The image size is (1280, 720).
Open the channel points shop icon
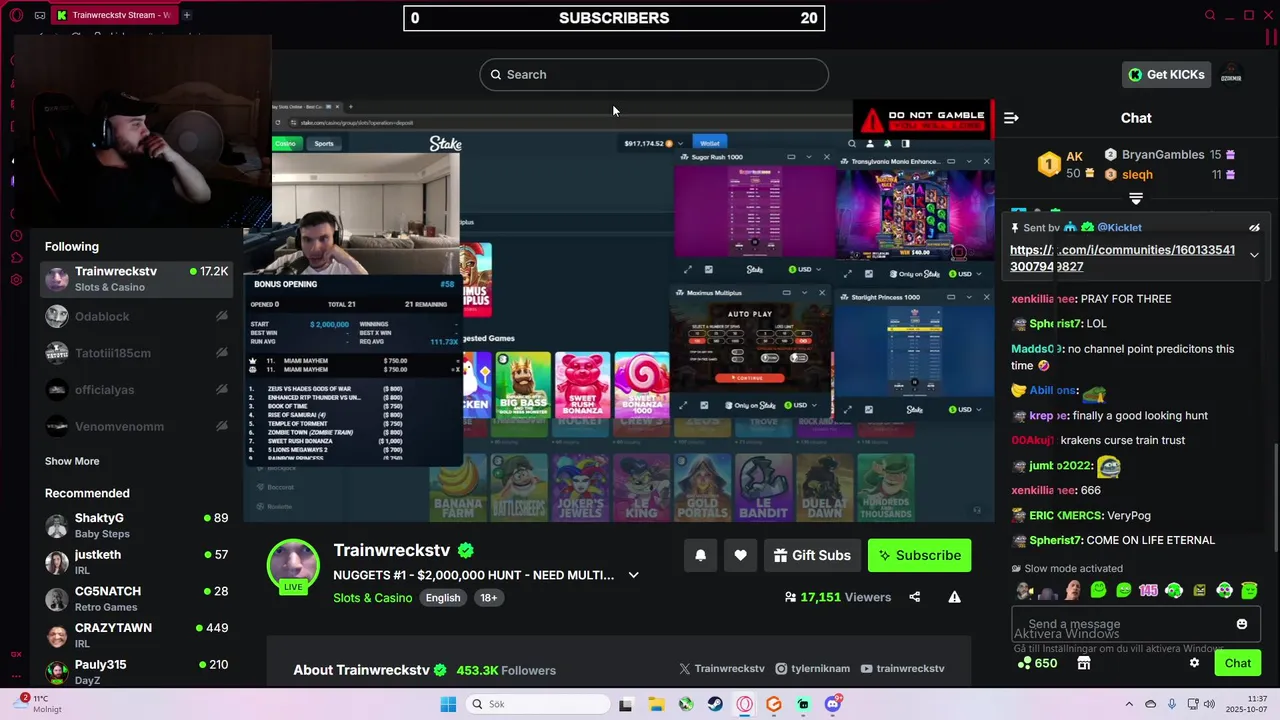pos(1083,663)
